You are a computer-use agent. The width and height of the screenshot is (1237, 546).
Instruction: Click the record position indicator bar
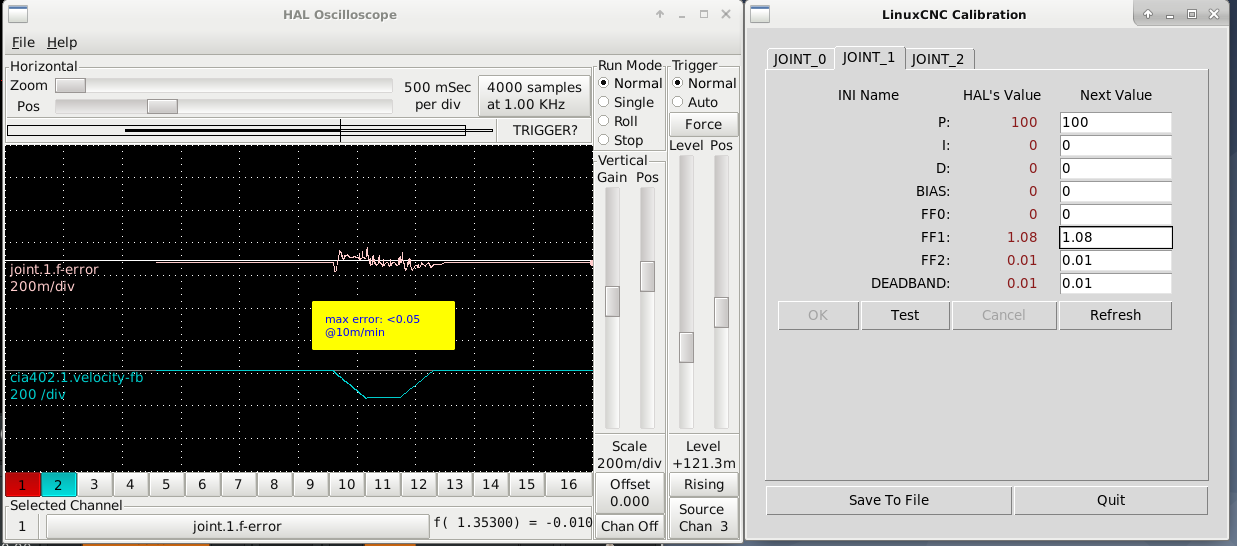(250, 130)
